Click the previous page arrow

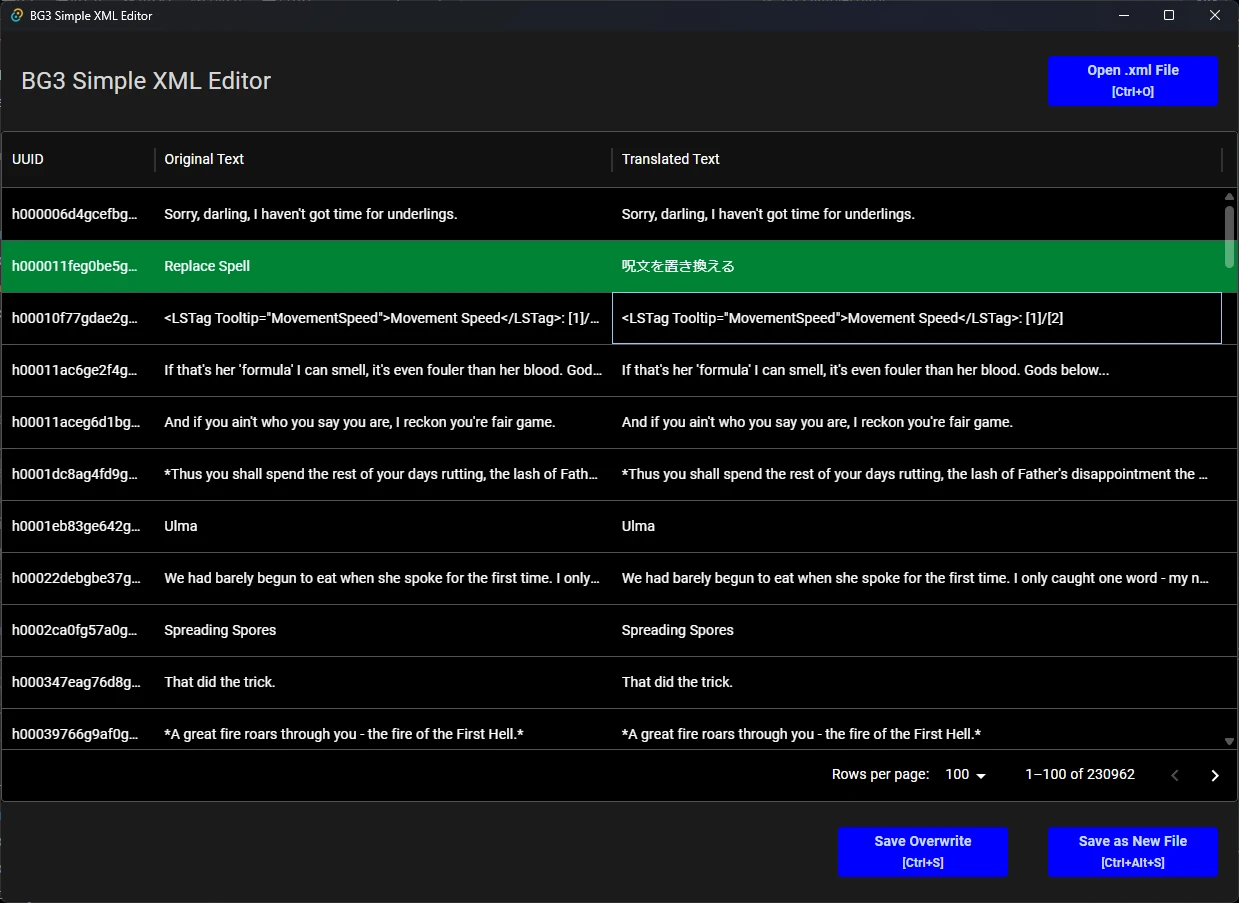1175,775
